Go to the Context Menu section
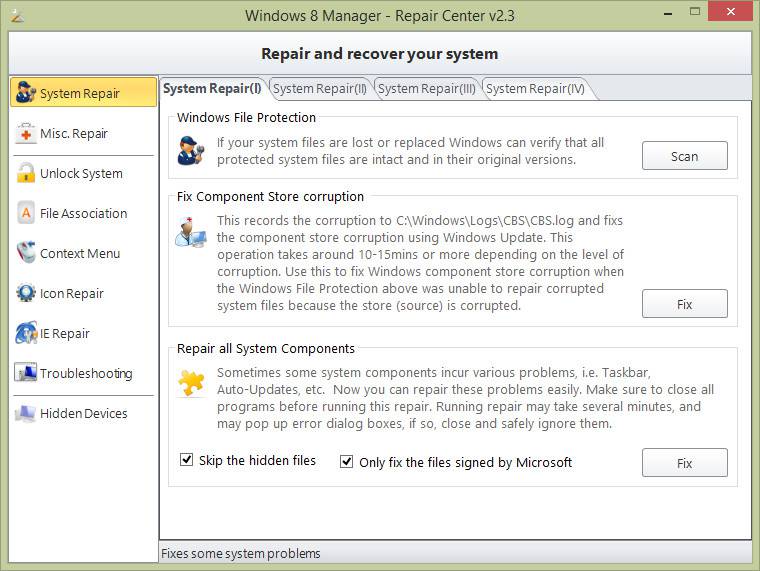Screen dimensions: 760x571 click(x=83, y=253)
